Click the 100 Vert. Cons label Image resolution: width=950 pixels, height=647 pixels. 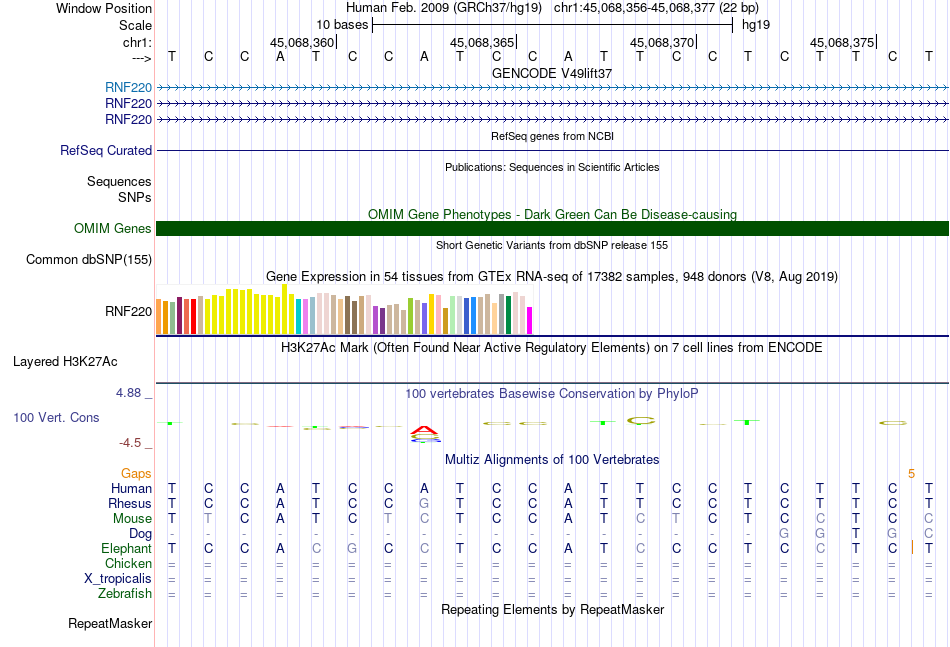[56, 417]
